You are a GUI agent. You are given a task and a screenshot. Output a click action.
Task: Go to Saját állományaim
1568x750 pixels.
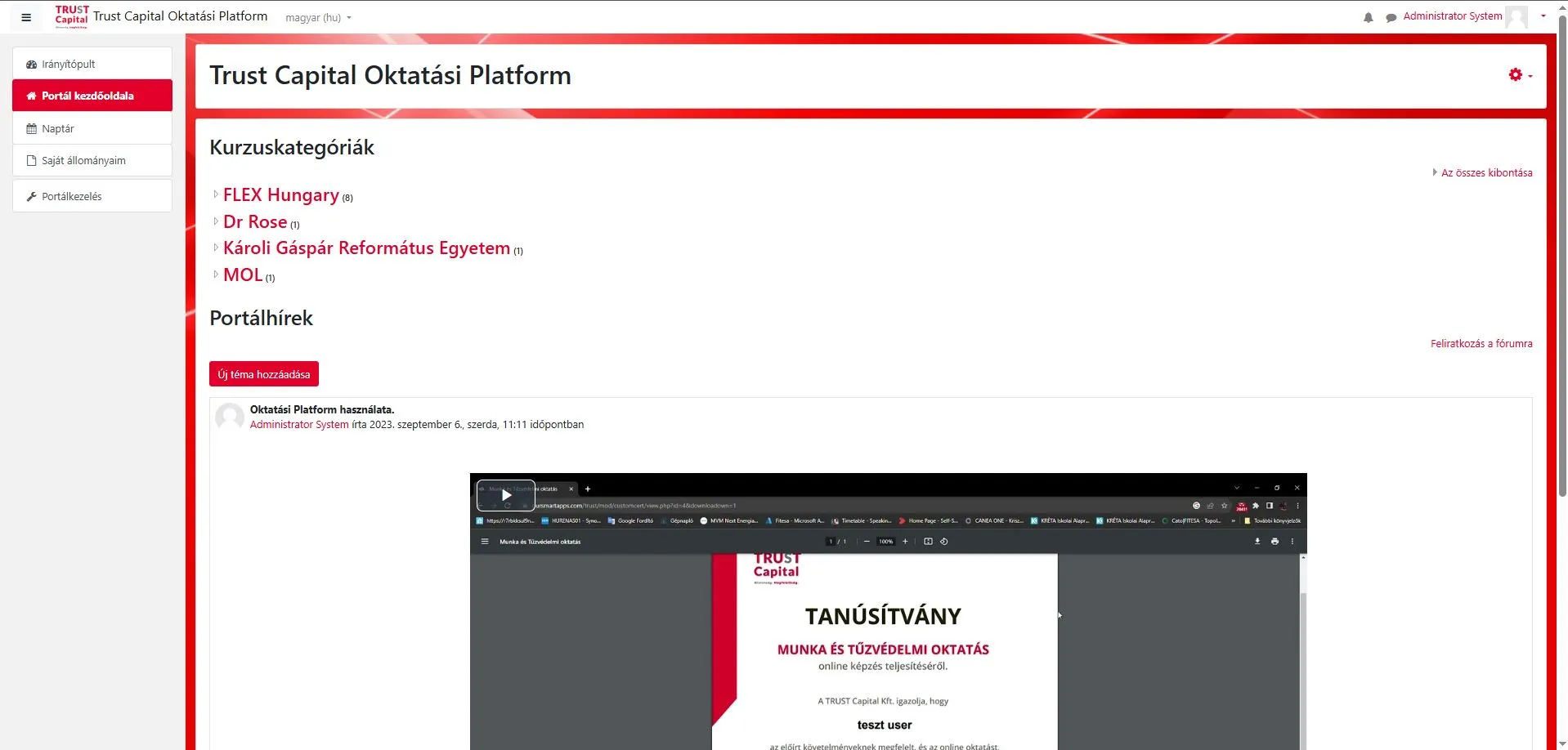[x=83, y=160]
